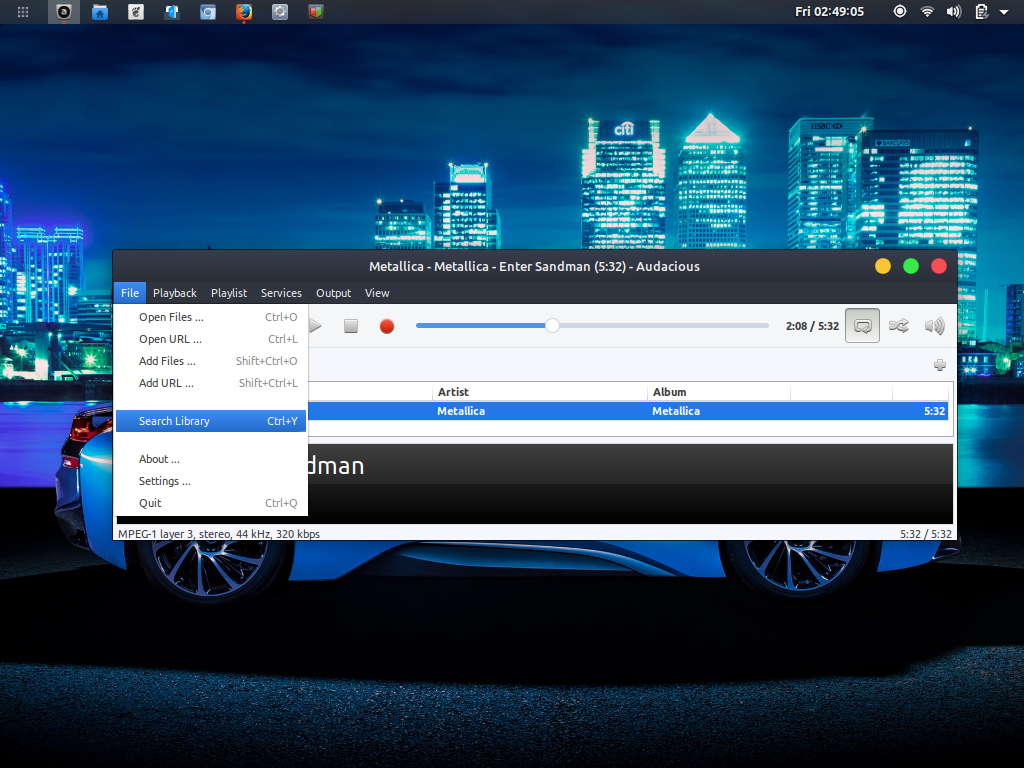Open the Output menu
The width and height of the screenshot is (1024, 768).
(333, 293)
